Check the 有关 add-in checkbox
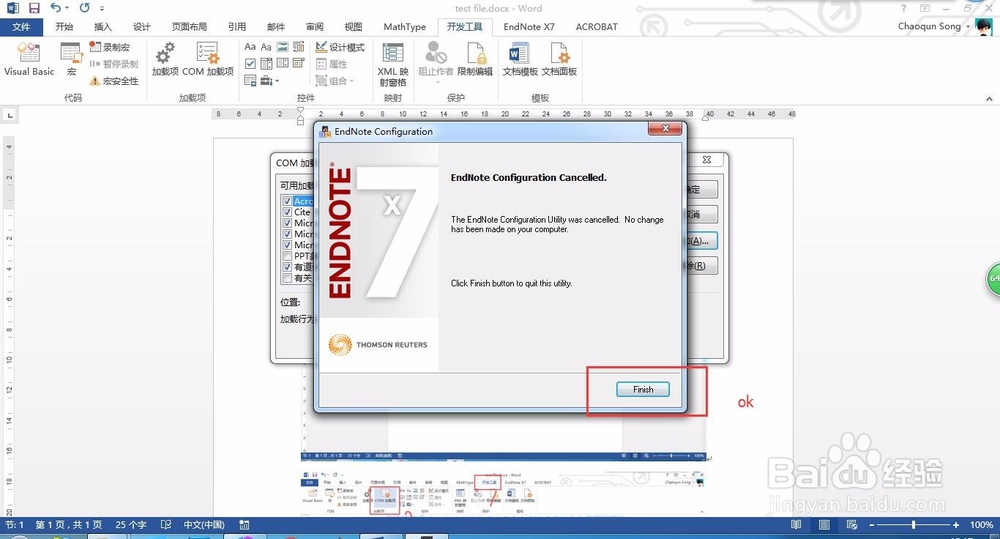The height and width of the screenshot is (539, 1000). 287,278
